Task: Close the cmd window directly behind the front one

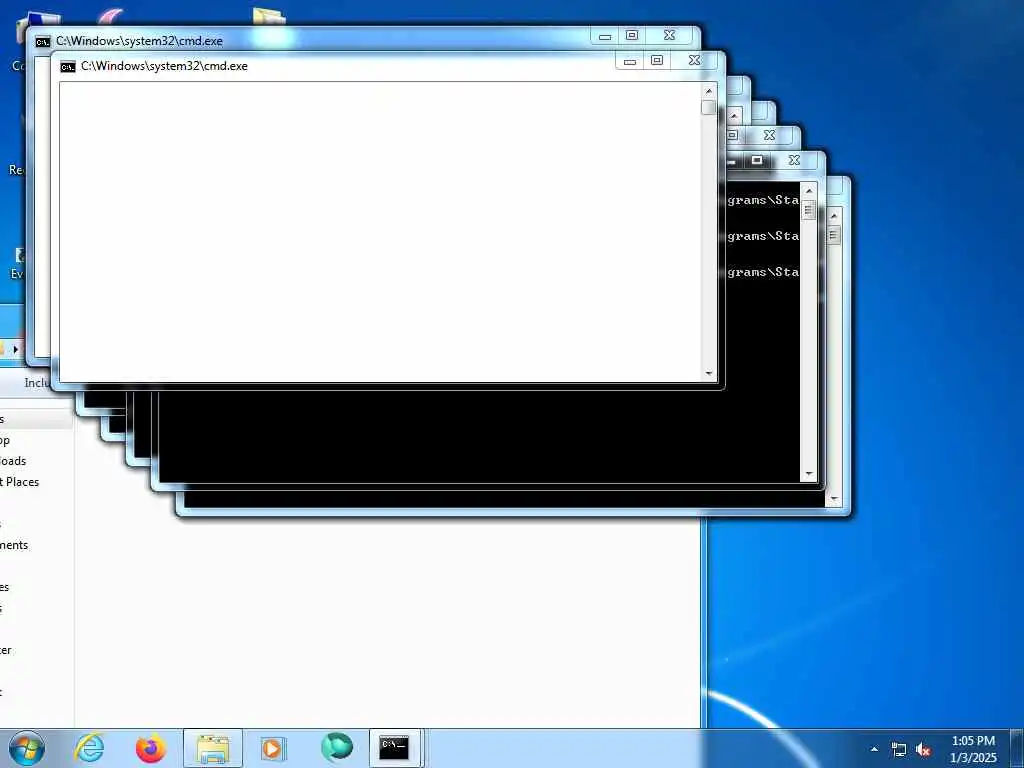Action: click(x=669, y=35)
